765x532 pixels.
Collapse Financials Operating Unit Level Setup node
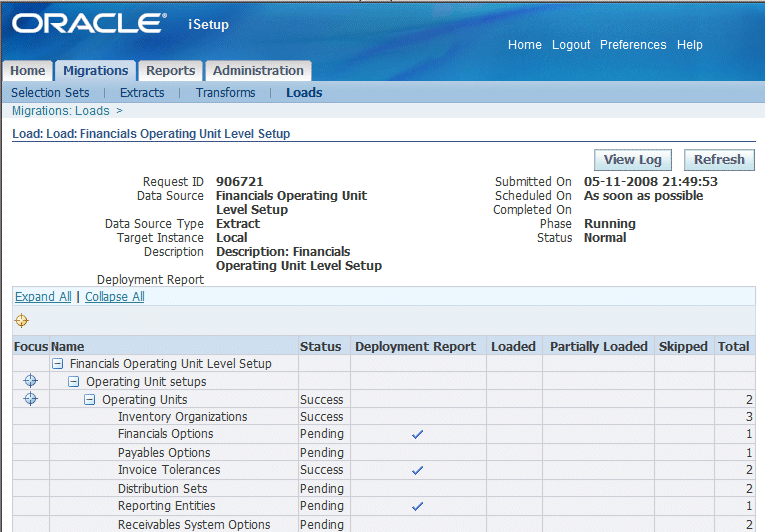tap(58, 364)
